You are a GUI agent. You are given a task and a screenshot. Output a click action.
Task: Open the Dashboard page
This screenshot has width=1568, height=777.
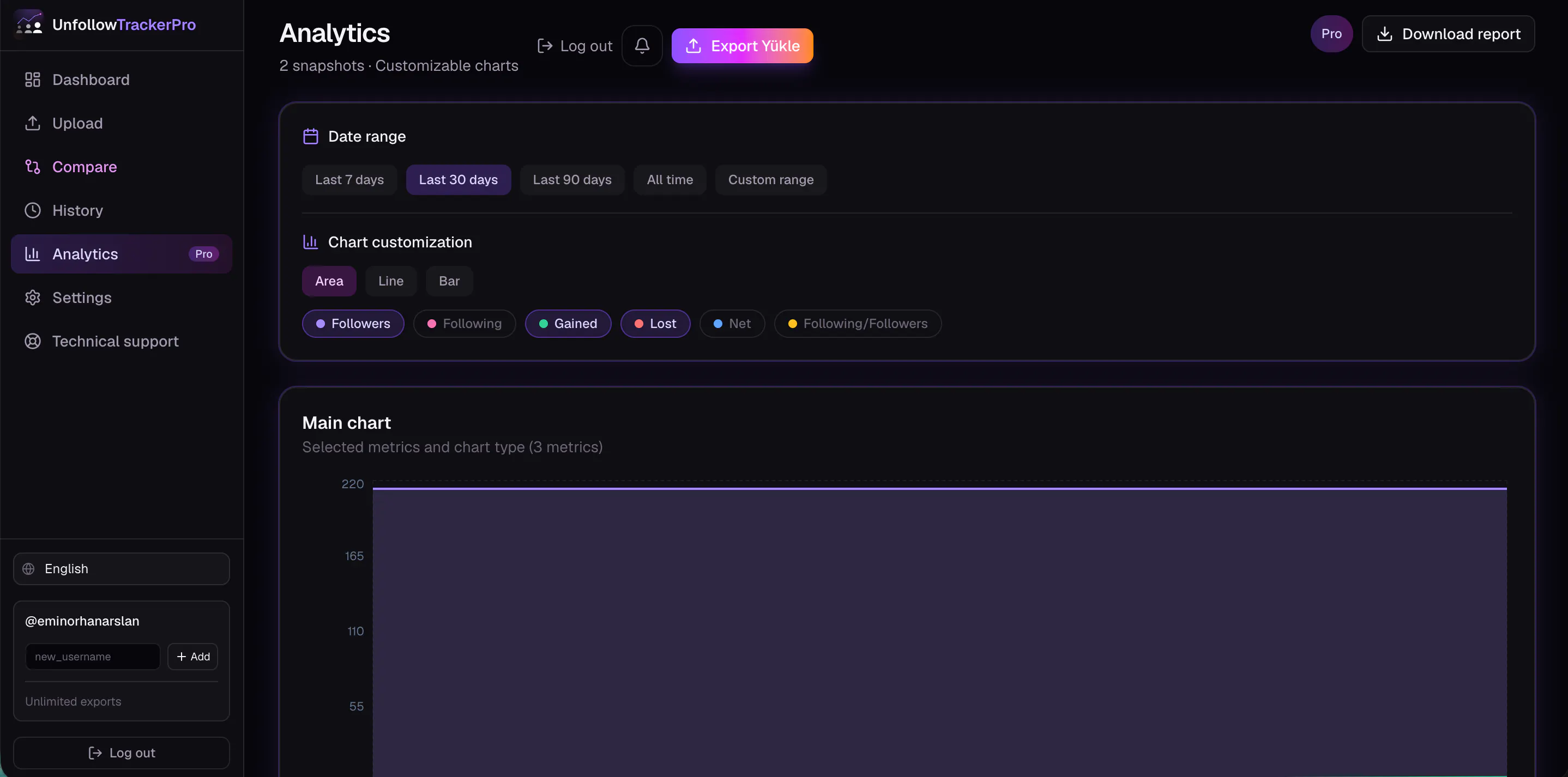pos(122,80)
